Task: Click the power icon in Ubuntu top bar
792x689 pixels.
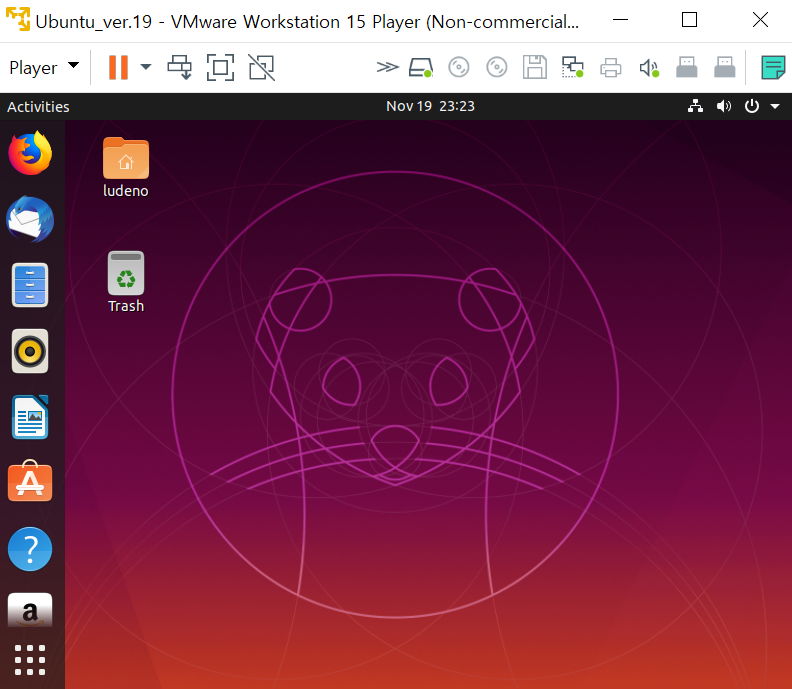Action: [752, 106]
